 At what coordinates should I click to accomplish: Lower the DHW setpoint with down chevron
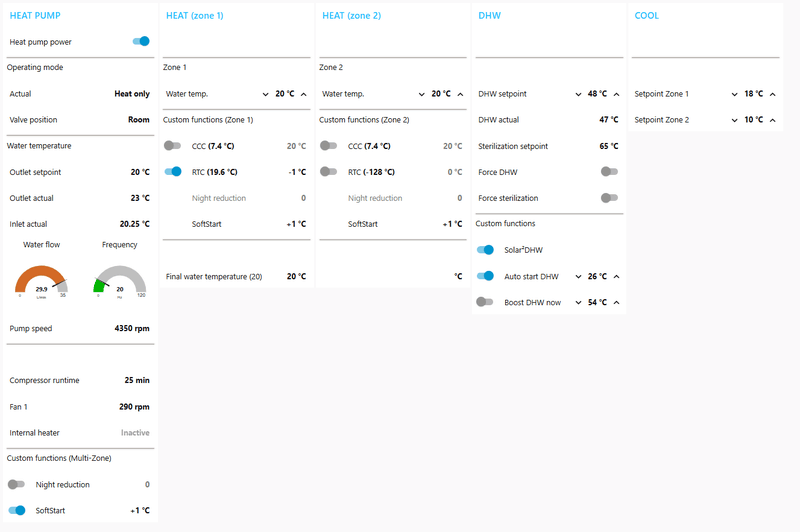(x=578, y=94)
